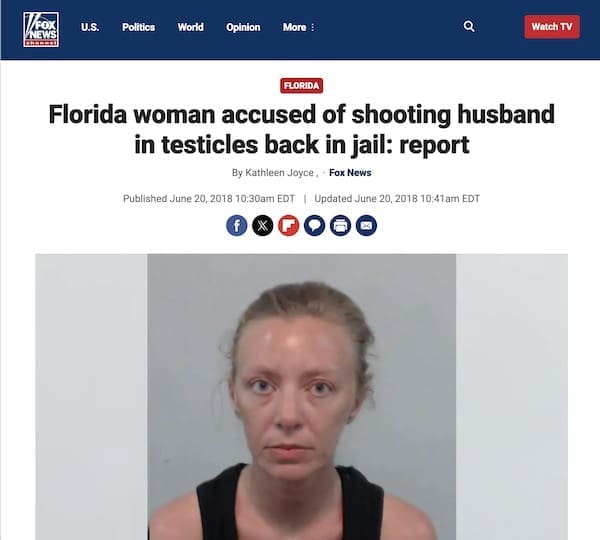Click author name Kathleen Joyce
600x540 pixels.
[x=279, y=173]
